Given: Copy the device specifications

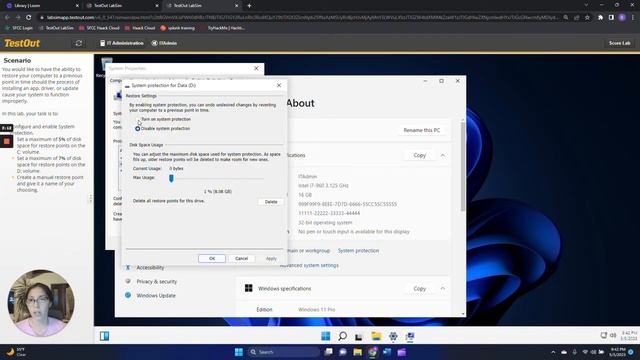Looking at the screenshot, I should (420, 156).
